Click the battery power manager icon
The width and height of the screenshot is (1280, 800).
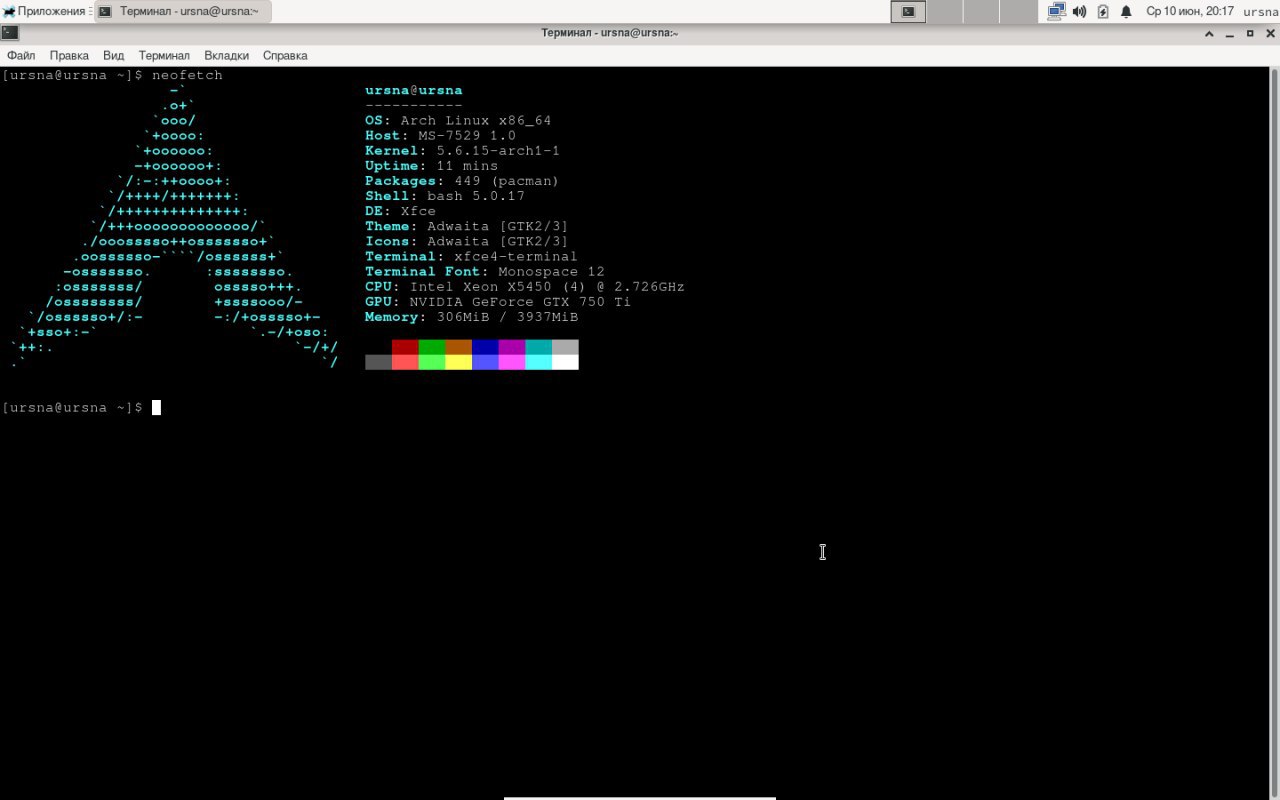(1103, 11)
